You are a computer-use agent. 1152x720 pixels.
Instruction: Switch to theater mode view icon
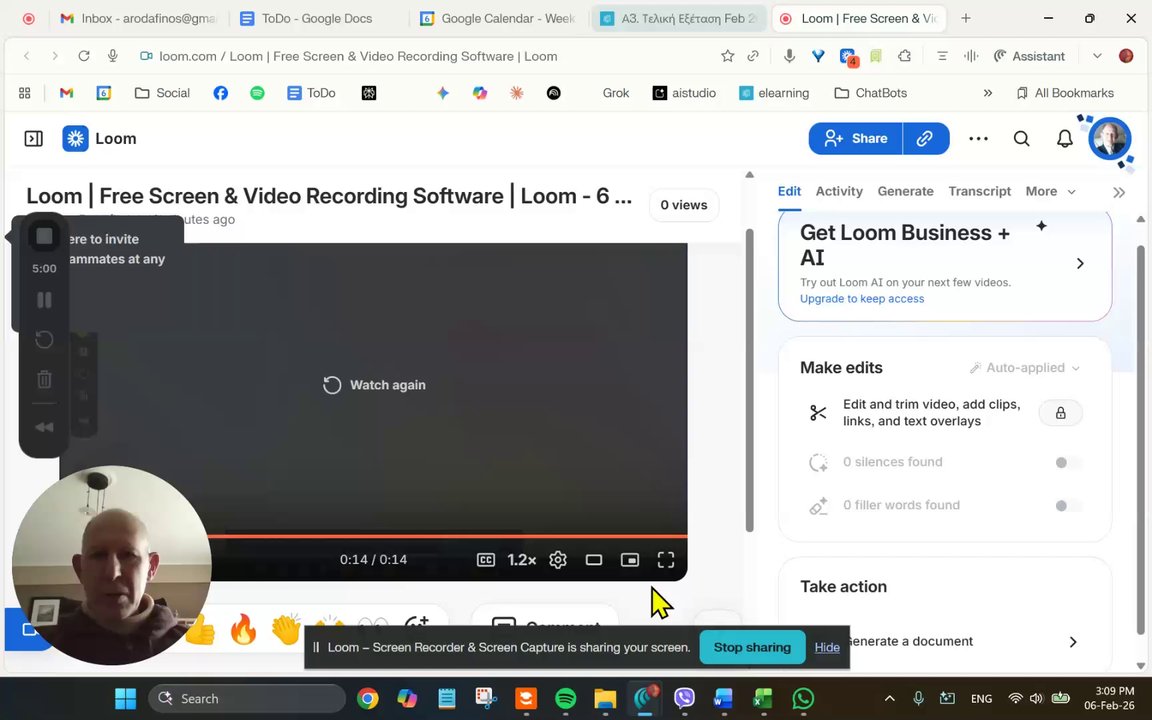[x=594, y=560]
